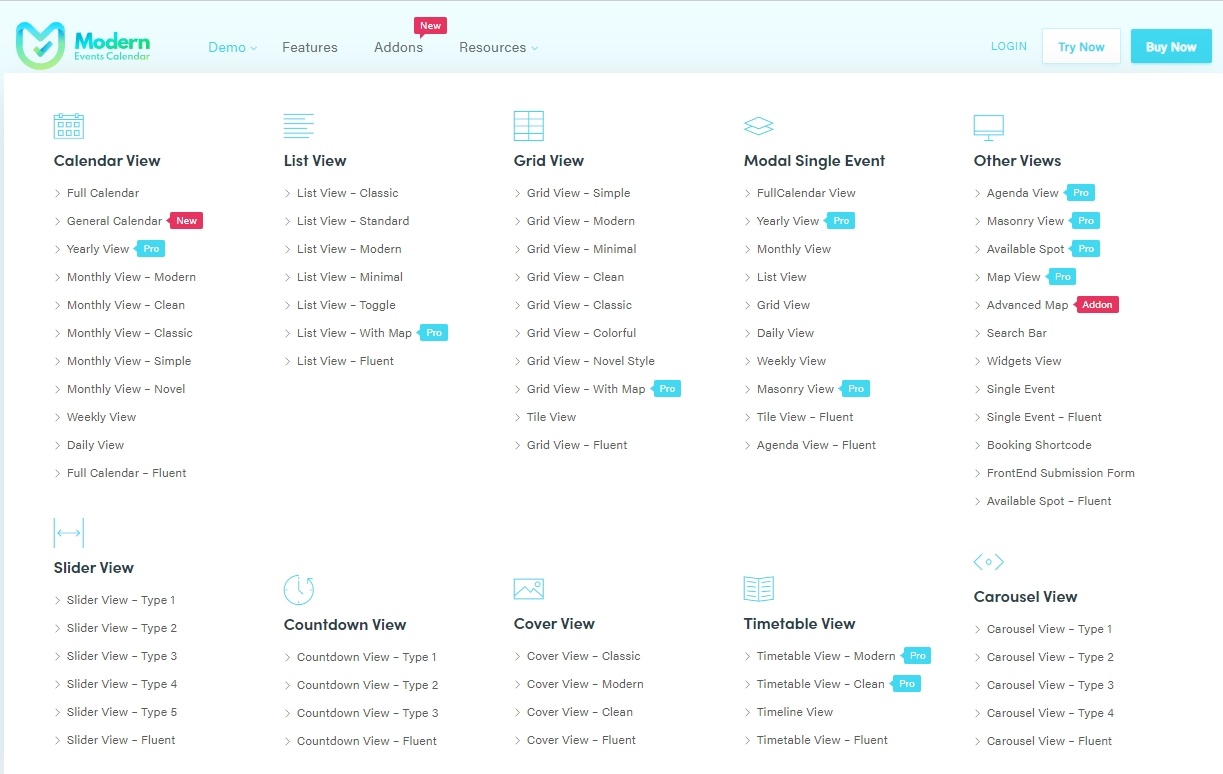Viewport: 1223px width, 774px height.
Task: Open the General Calendar demo link
Action: tap(114, 221)
